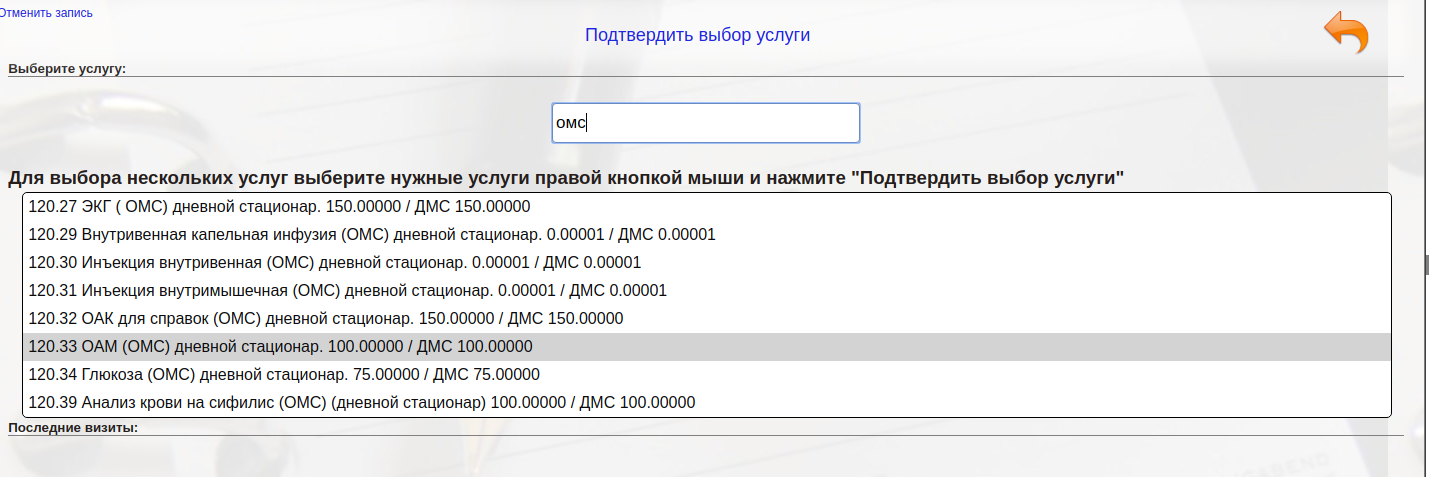Image resolution: width=1429 pixels, height=477 pixels.
Task: Select 120.32 ОАК для справок
Action: click(x=325, y=319)
